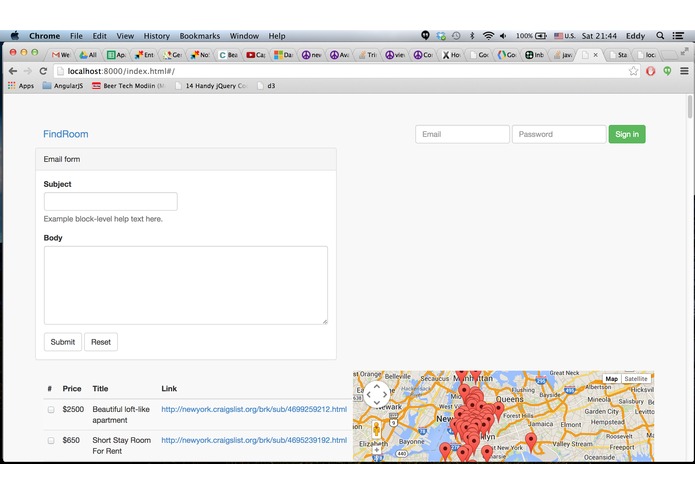Switch to the Bea tab

228,54
